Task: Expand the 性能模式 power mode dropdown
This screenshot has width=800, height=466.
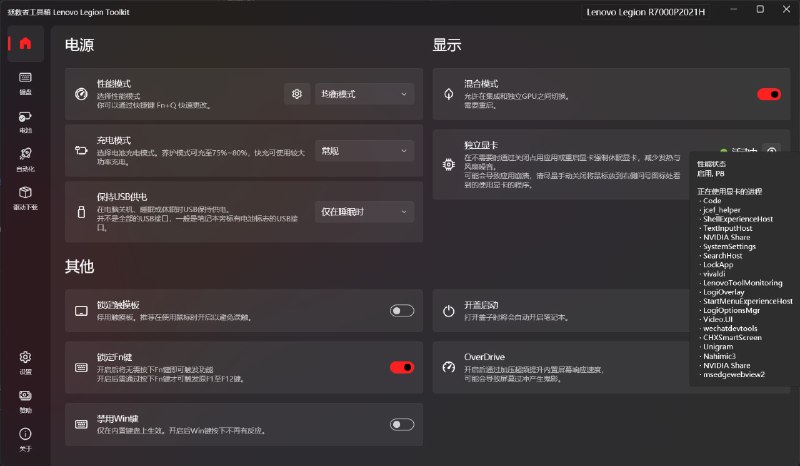Action: [364, 94]
